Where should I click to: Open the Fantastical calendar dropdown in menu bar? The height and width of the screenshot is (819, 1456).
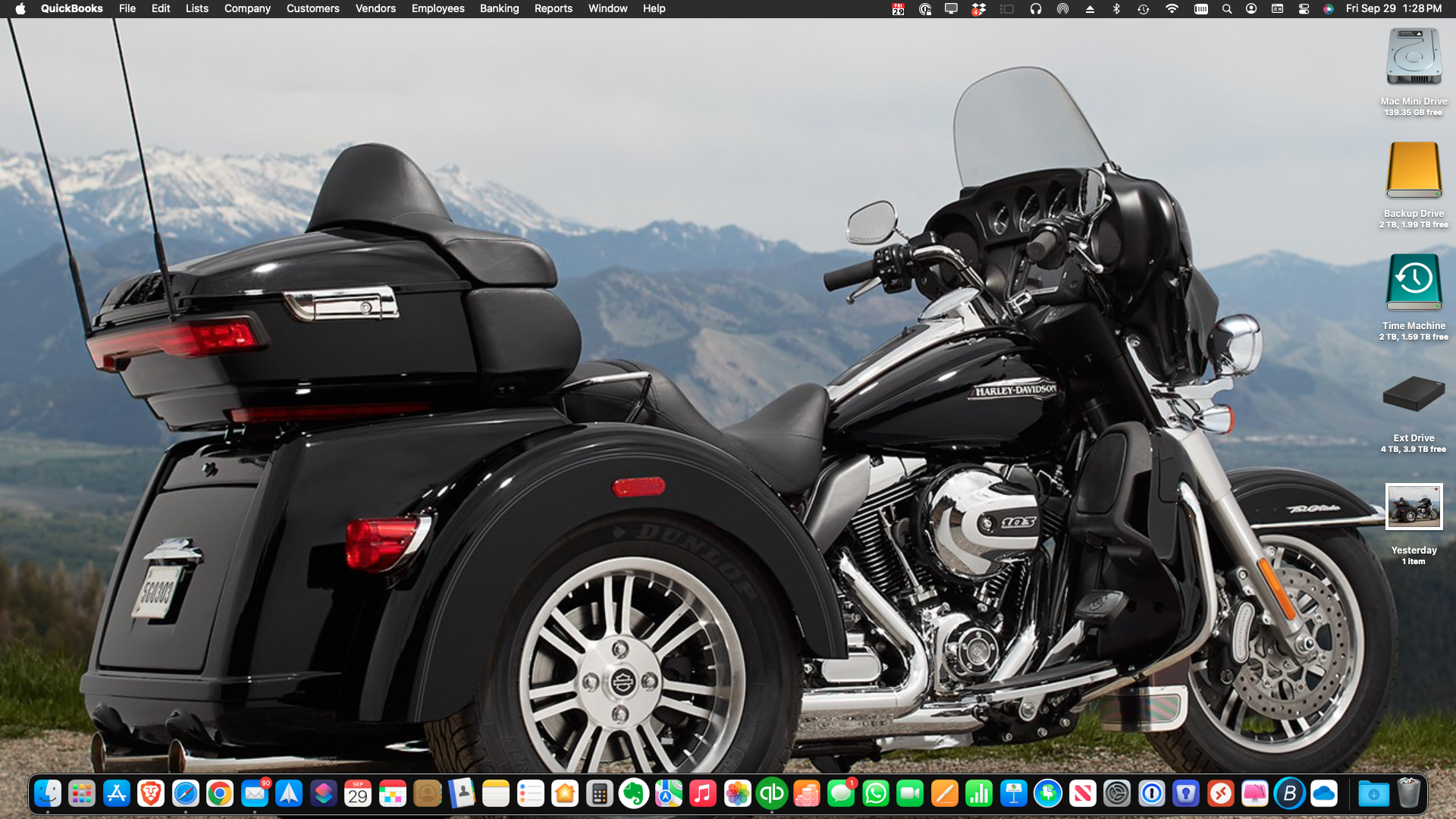(x=899, y=9)
